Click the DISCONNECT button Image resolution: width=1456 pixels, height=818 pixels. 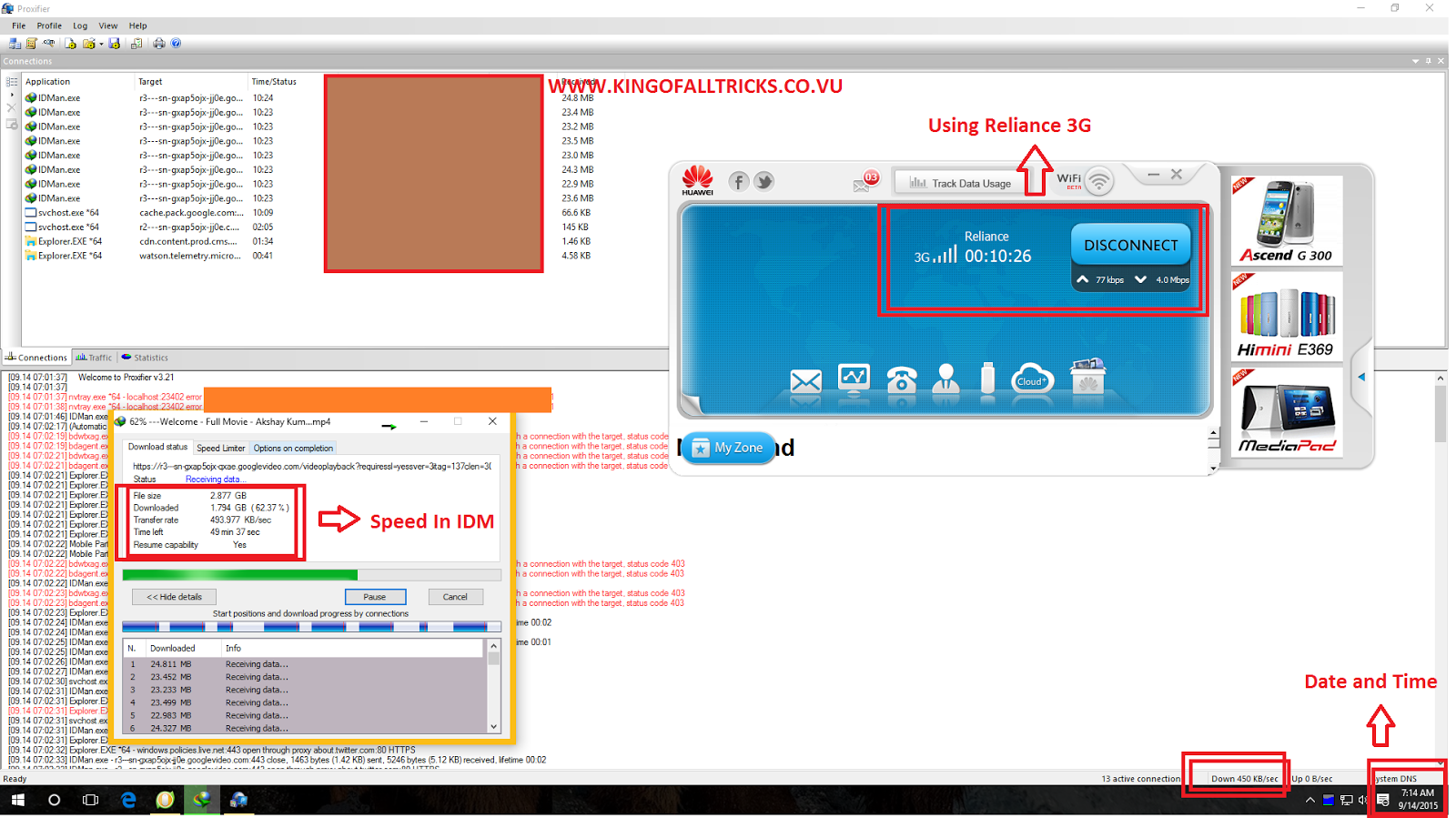tap(1130, 245)
